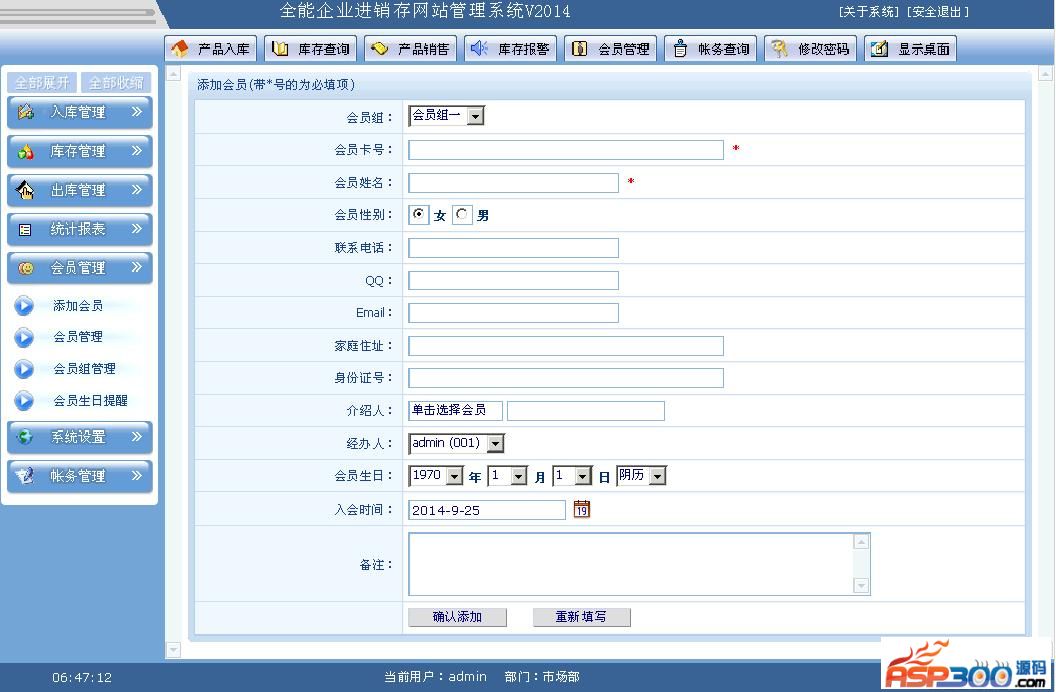Viewport: 1056px width, 692px height.
Task: Click the empty 介绍人 text field
Action: point(586,411)
